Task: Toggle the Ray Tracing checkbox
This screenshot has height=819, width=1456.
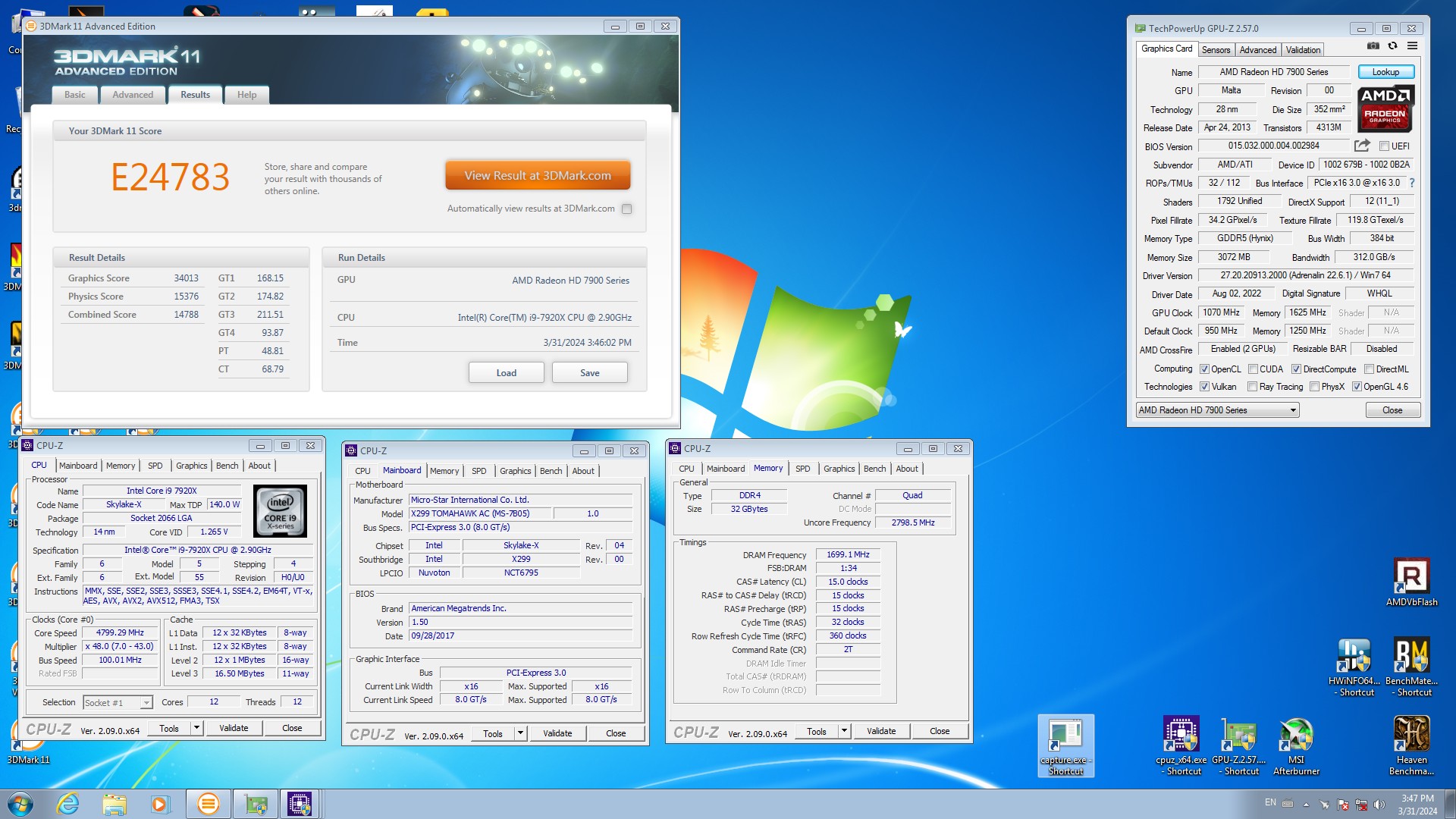Action: pyautogui.click(x=1253, y=387)
